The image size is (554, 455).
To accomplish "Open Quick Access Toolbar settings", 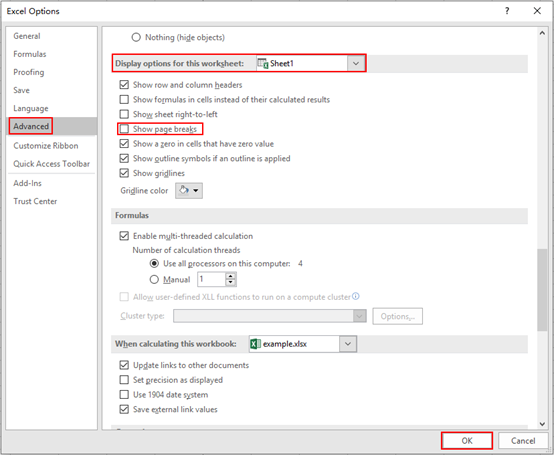I will [x=52, y=164].
